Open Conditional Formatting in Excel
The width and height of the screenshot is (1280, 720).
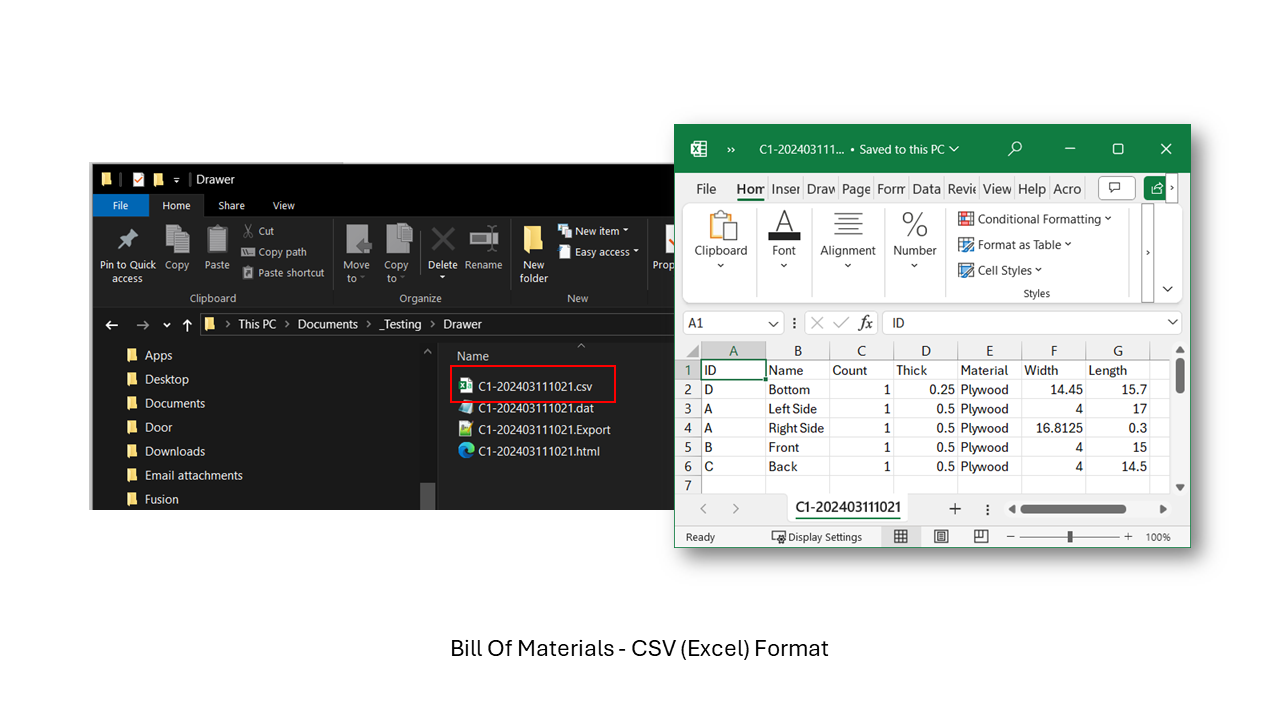[x=1035, y=219]
